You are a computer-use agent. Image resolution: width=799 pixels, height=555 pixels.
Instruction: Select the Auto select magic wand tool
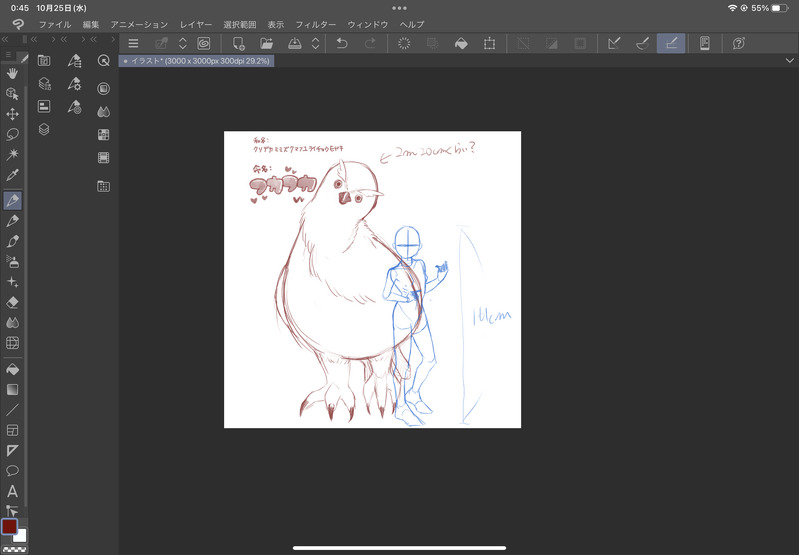point(13,155)
